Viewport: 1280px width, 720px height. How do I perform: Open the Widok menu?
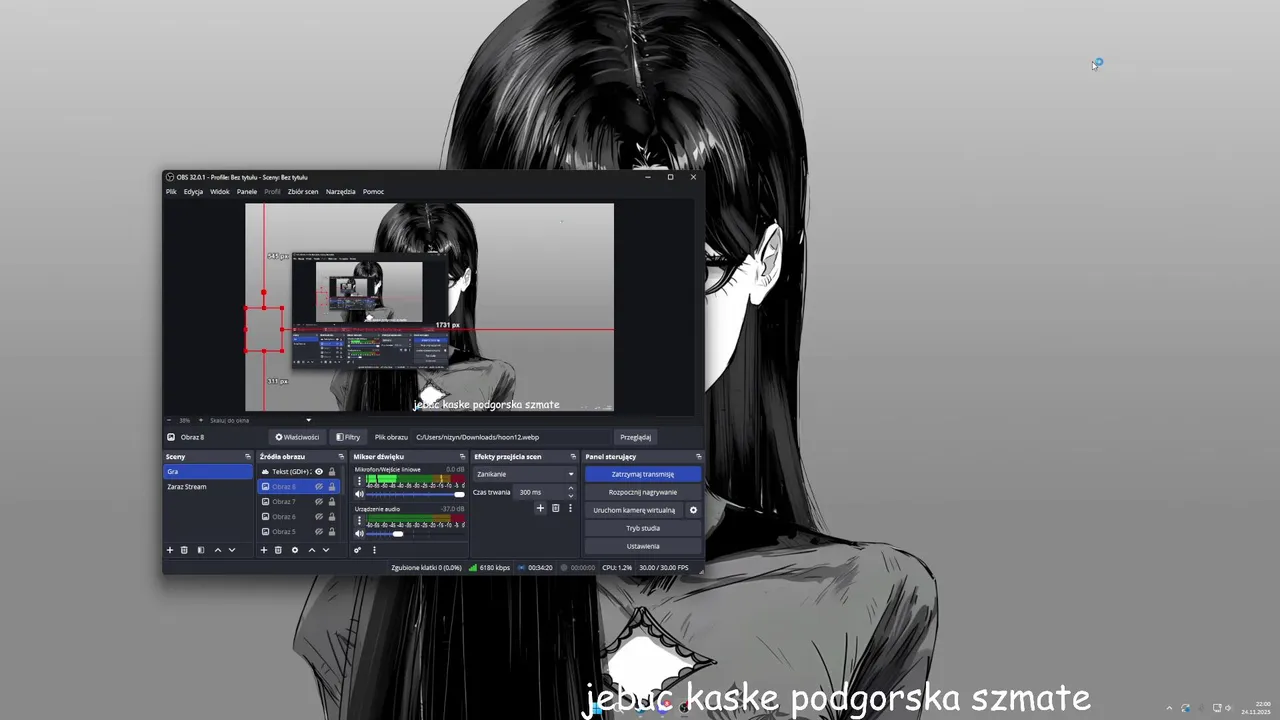(x=219, y=191)
